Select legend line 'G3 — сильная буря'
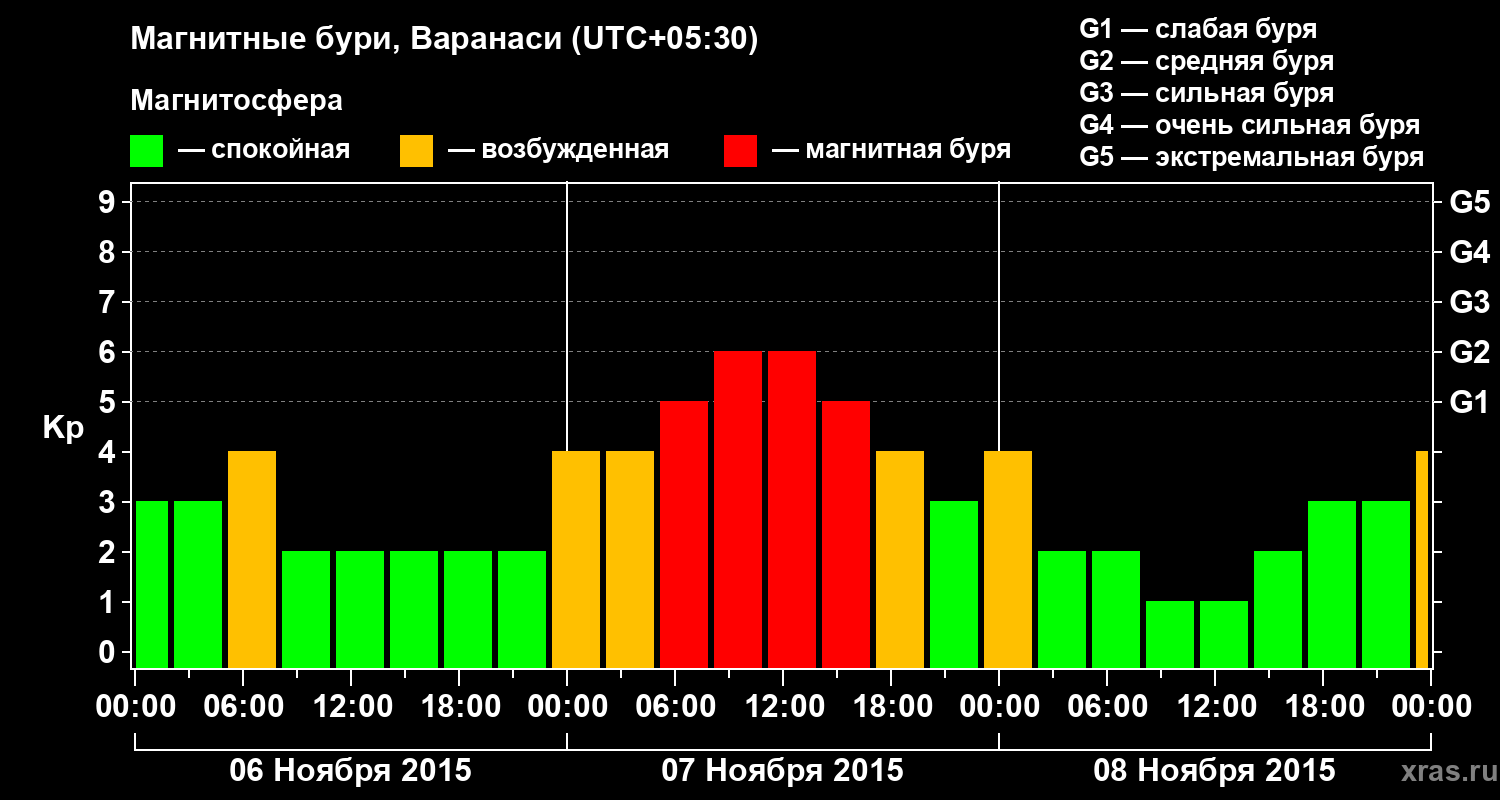This screenshot has width=1500, height=800. click(1206, 92)
